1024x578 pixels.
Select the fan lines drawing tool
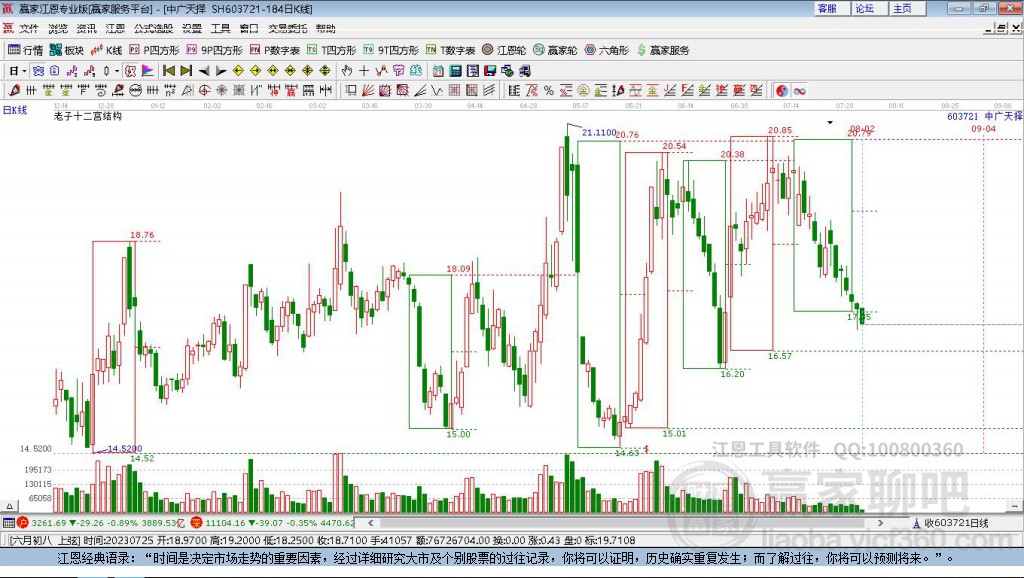point(368,90)
